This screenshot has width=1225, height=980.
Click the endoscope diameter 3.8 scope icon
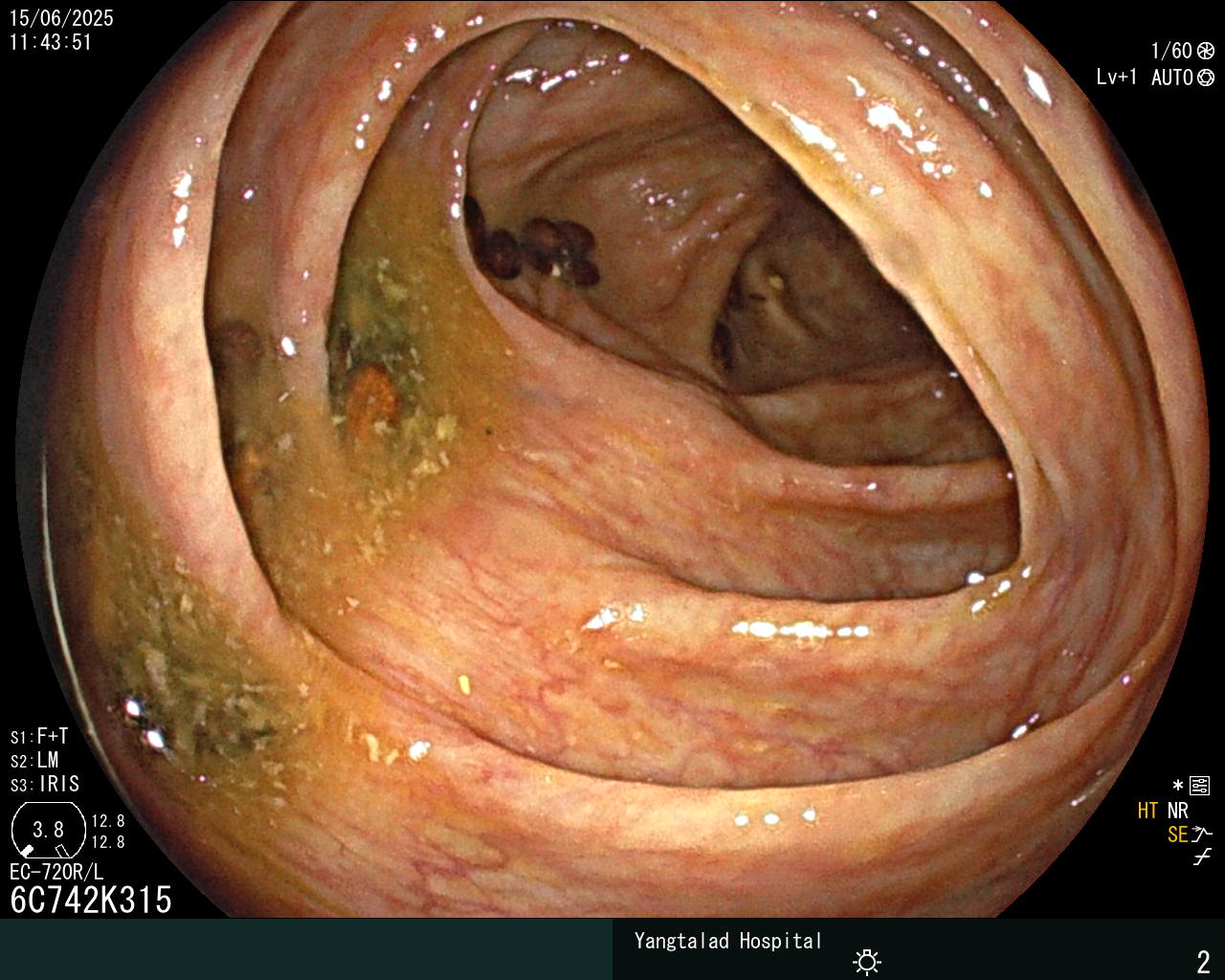[48, 829]
